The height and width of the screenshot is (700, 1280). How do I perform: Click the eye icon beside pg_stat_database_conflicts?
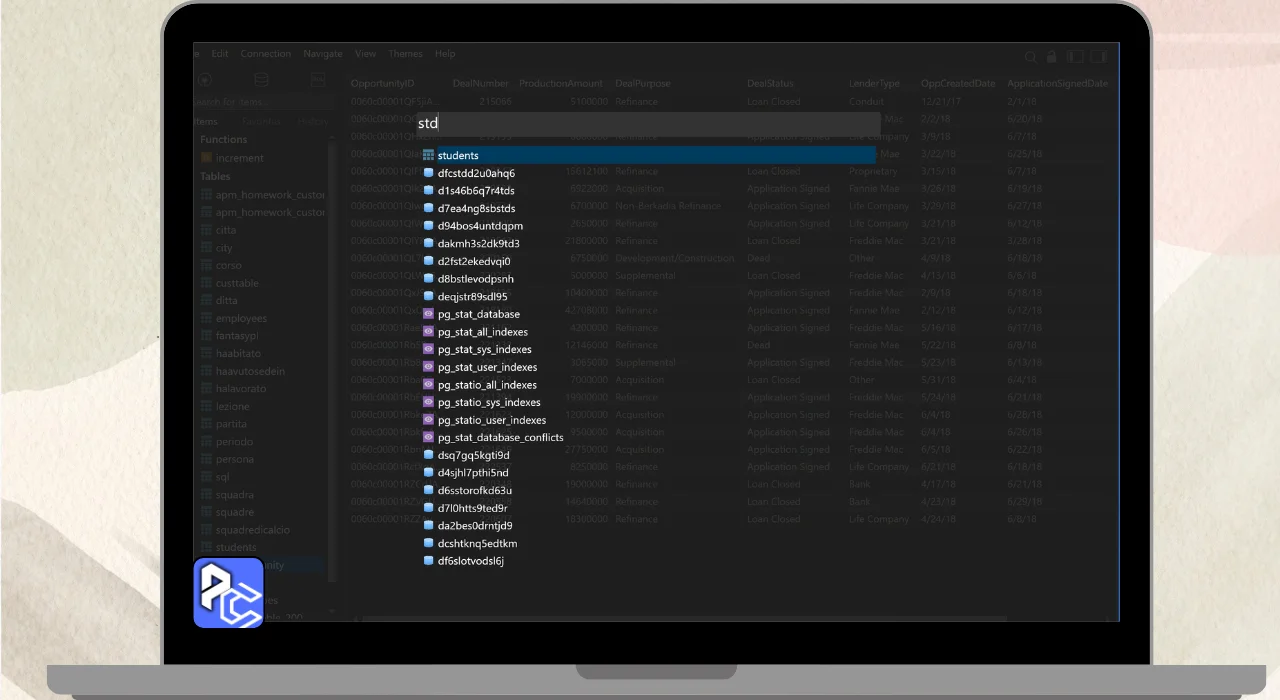pyautogui.click(x=428, y=438)
